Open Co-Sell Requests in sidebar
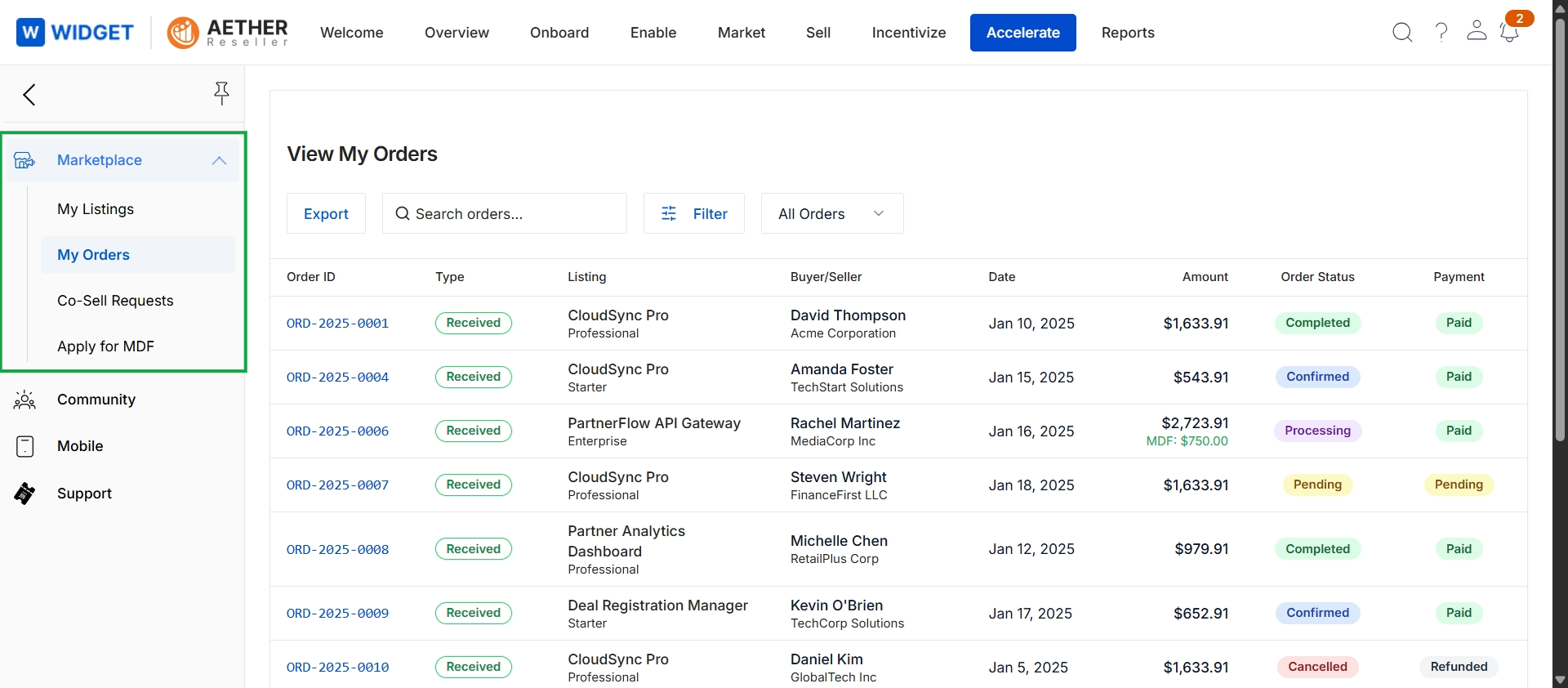Viewport: 1568px width, 688px height. click(x=115, y=301)
